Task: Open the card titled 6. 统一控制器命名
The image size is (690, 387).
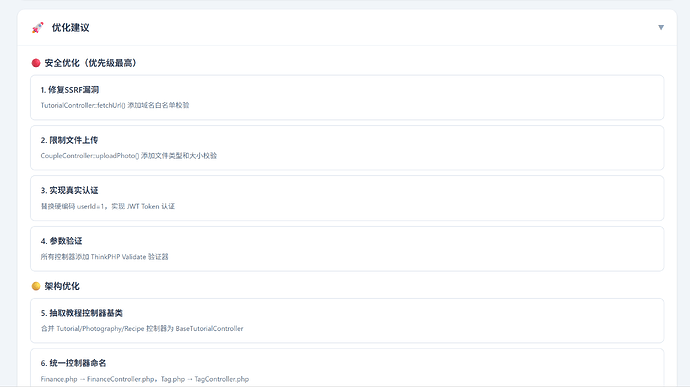Action: tap(347, 368)
